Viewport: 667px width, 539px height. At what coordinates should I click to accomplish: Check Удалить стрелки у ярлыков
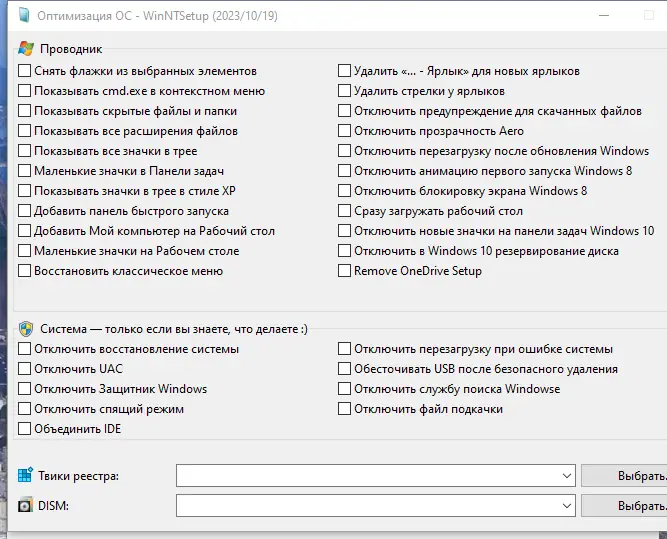pos(345,91)
